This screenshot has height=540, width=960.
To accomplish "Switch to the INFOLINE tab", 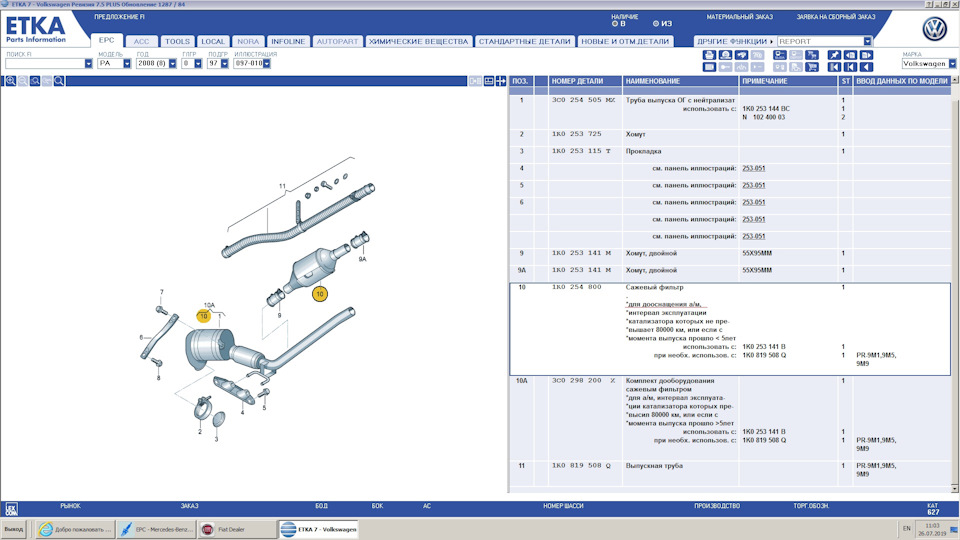I will tap(288, 41).
